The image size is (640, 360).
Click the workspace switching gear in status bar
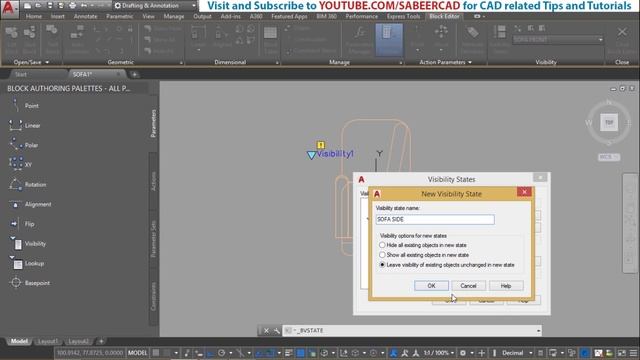[x=462, y=353]
